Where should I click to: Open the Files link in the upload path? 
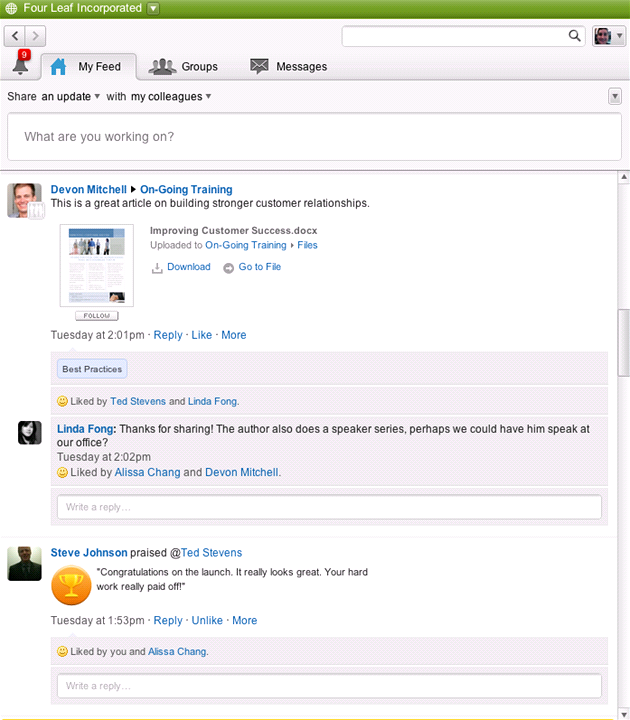(307, 245)
